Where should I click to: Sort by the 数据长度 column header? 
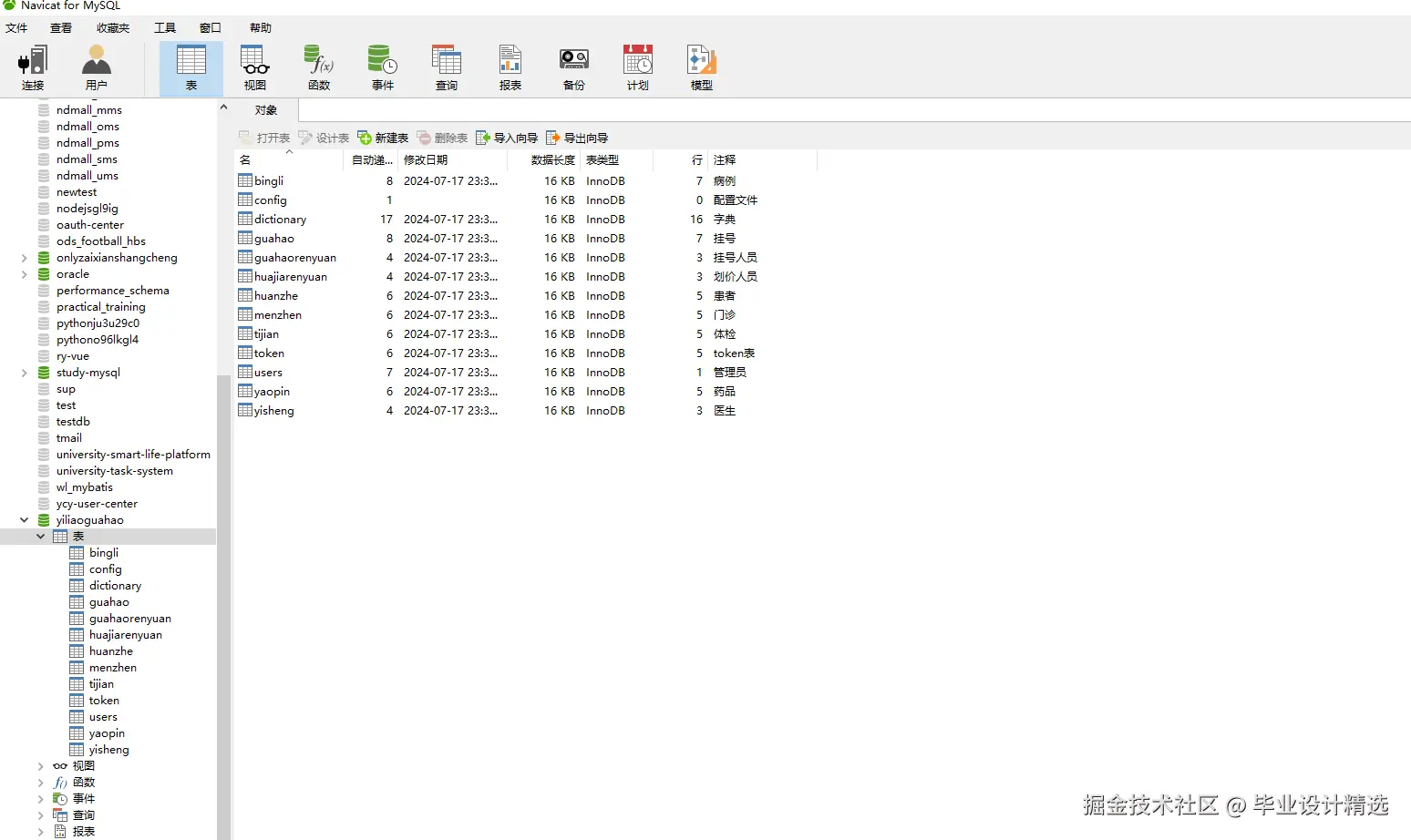click(543, 159)
